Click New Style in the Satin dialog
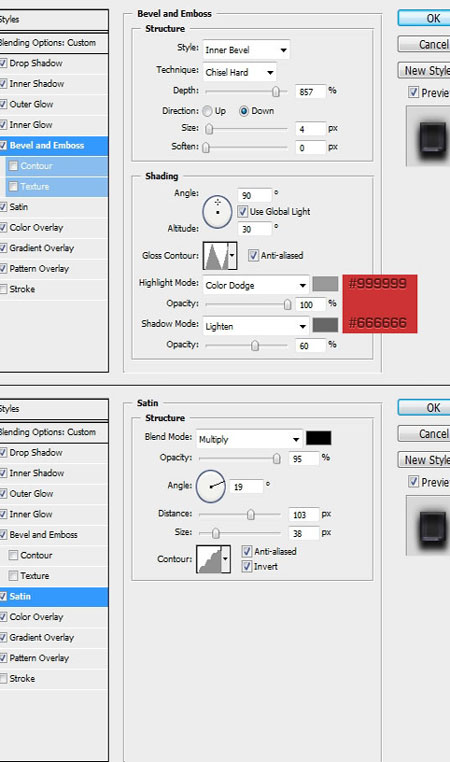This screenshot has height=762, width=450. pyautogui.click(x=424, y=460)
